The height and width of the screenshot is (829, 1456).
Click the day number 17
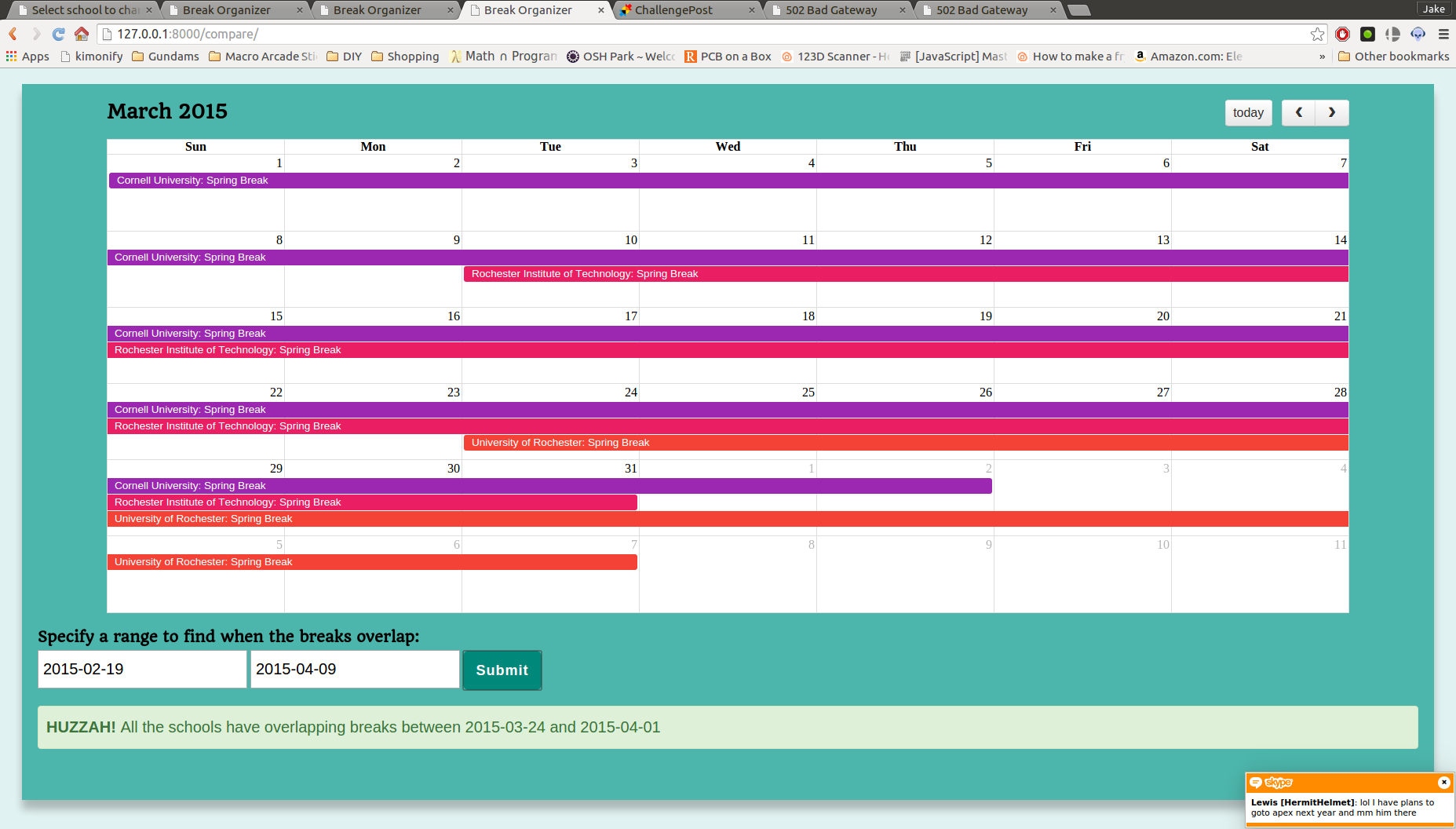(631, 316)
